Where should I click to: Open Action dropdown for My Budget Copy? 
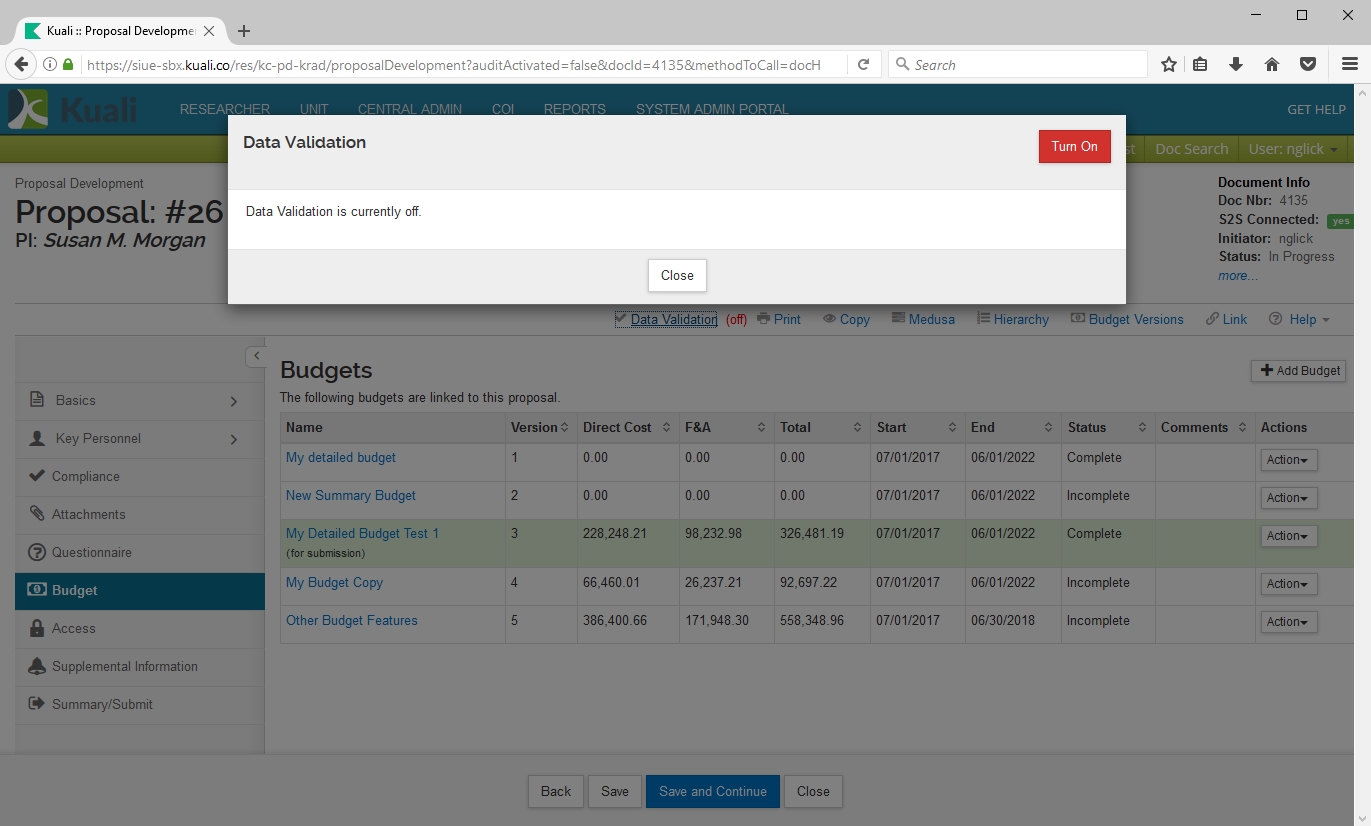[1288, 584]
